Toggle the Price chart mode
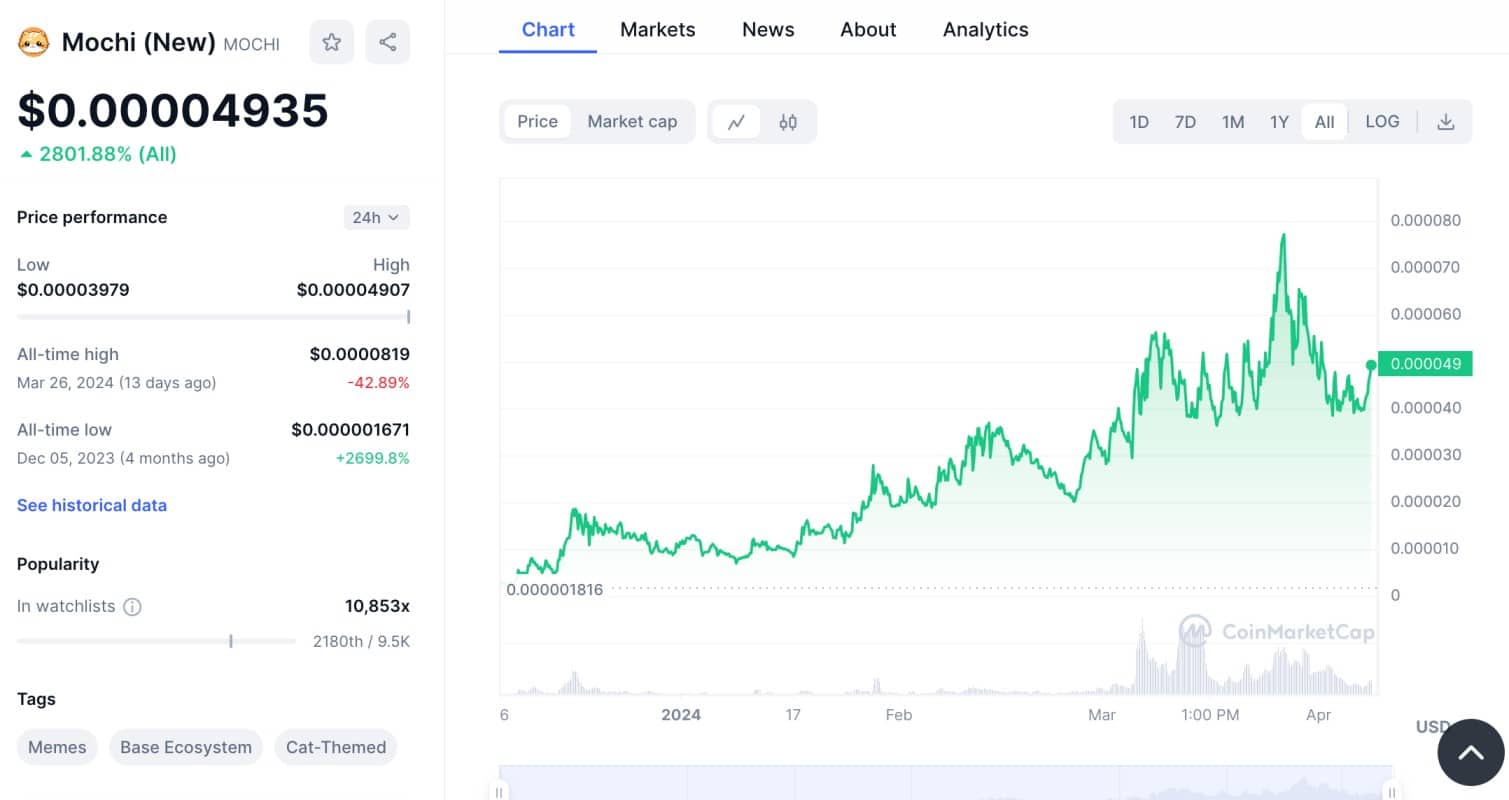Image resolution: width=1509 pixels, height=800 pixels. click(x=537, y=122)
